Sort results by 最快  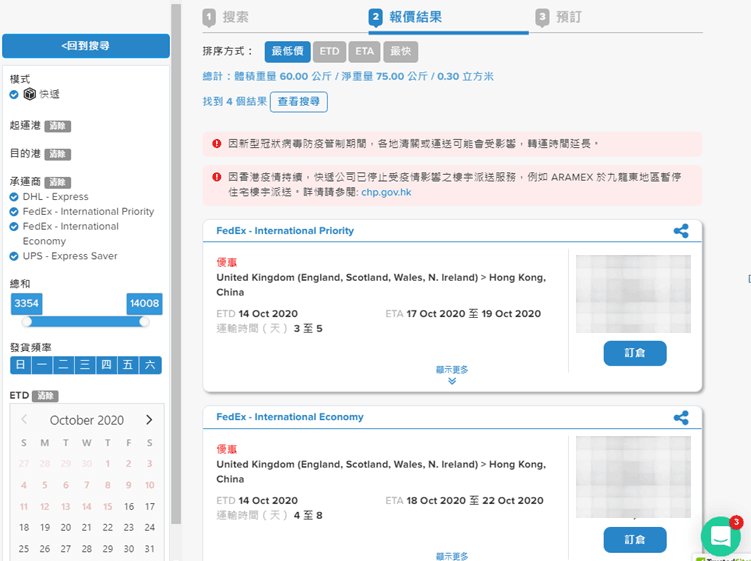tap(400, 51)
